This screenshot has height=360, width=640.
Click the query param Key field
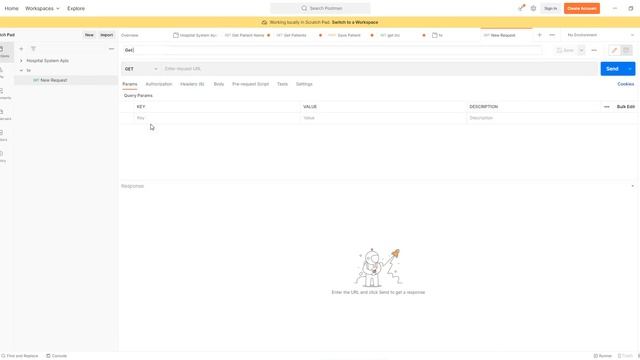(217, 118)
